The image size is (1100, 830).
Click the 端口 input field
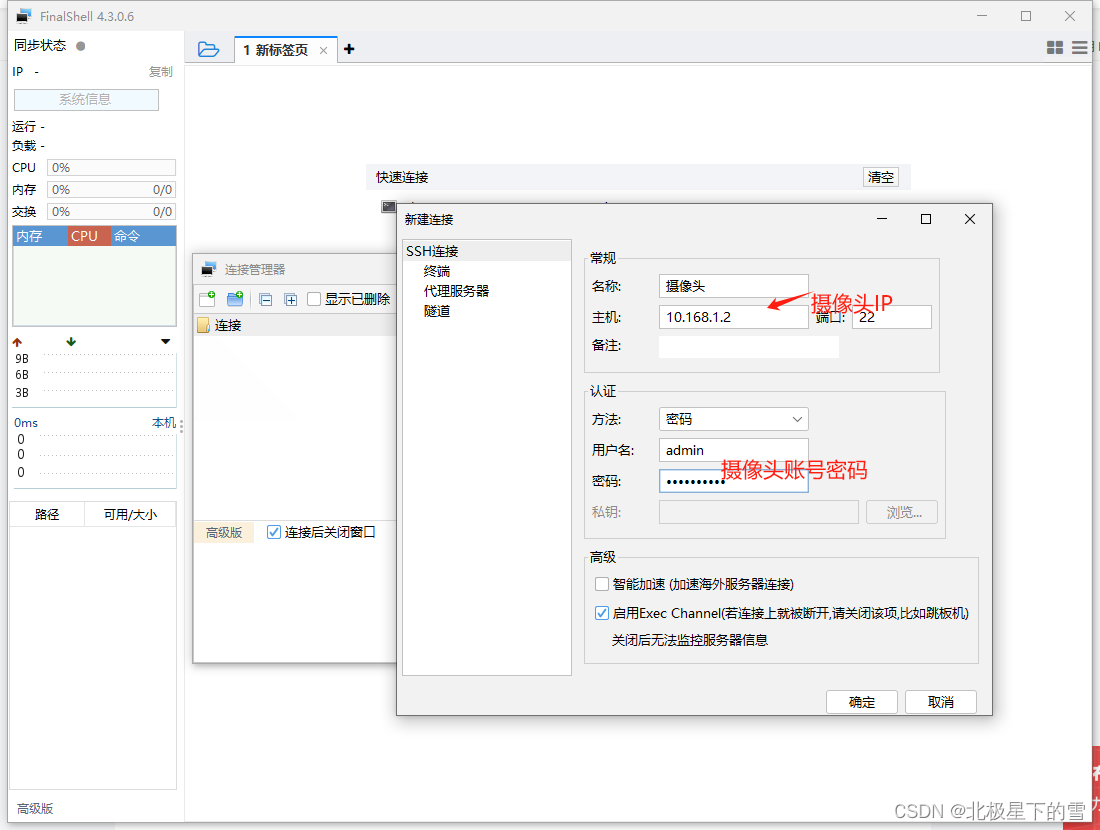(892, 316)
